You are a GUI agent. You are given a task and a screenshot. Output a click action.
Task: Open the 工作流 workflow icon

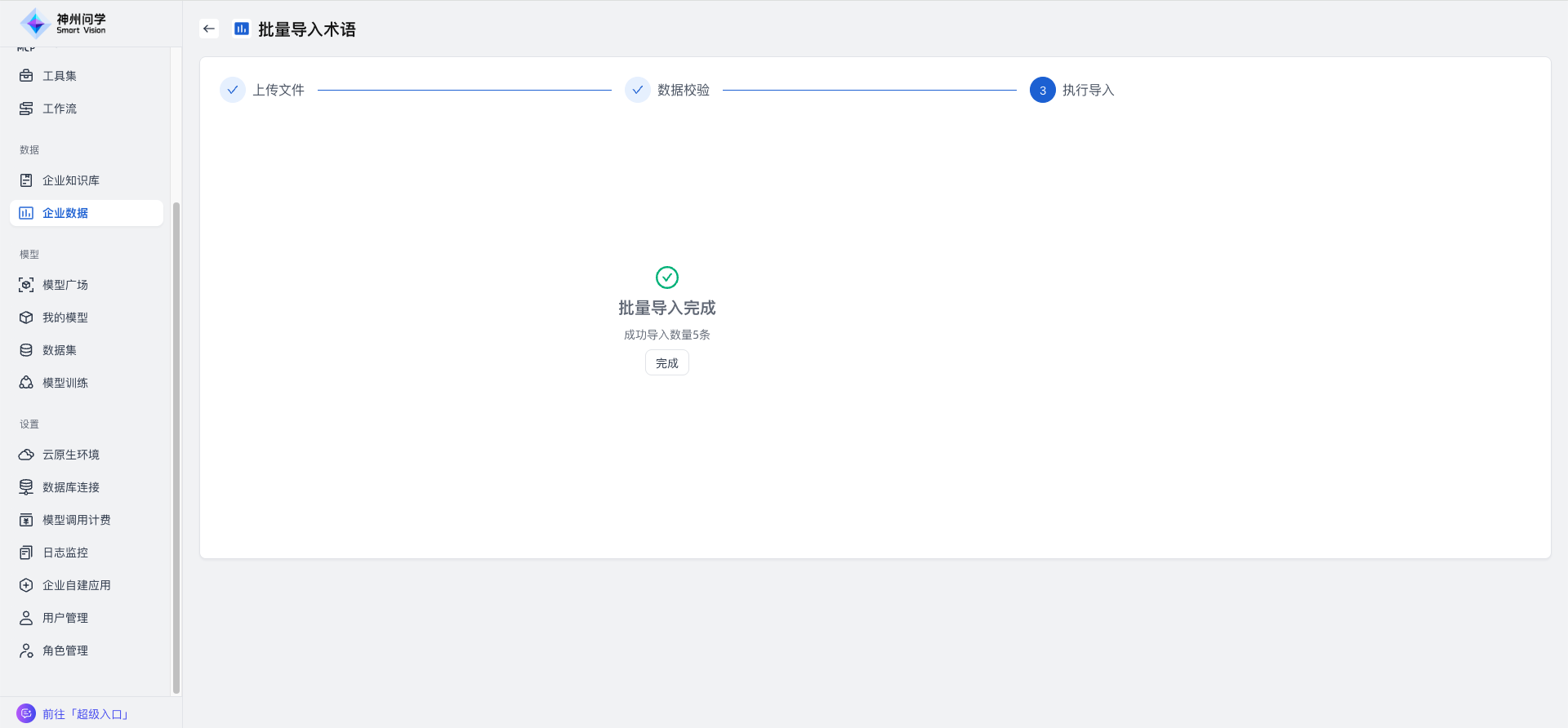click(26, 109)
